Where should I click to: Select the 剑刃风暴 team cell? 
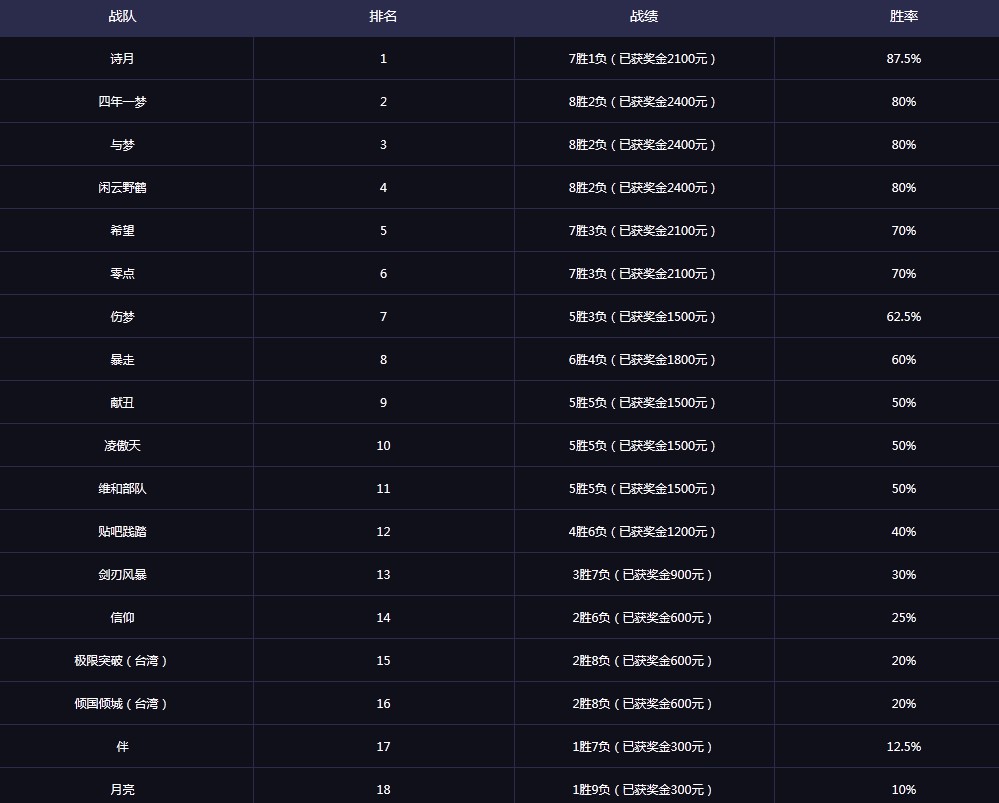(x=122, y=574)
